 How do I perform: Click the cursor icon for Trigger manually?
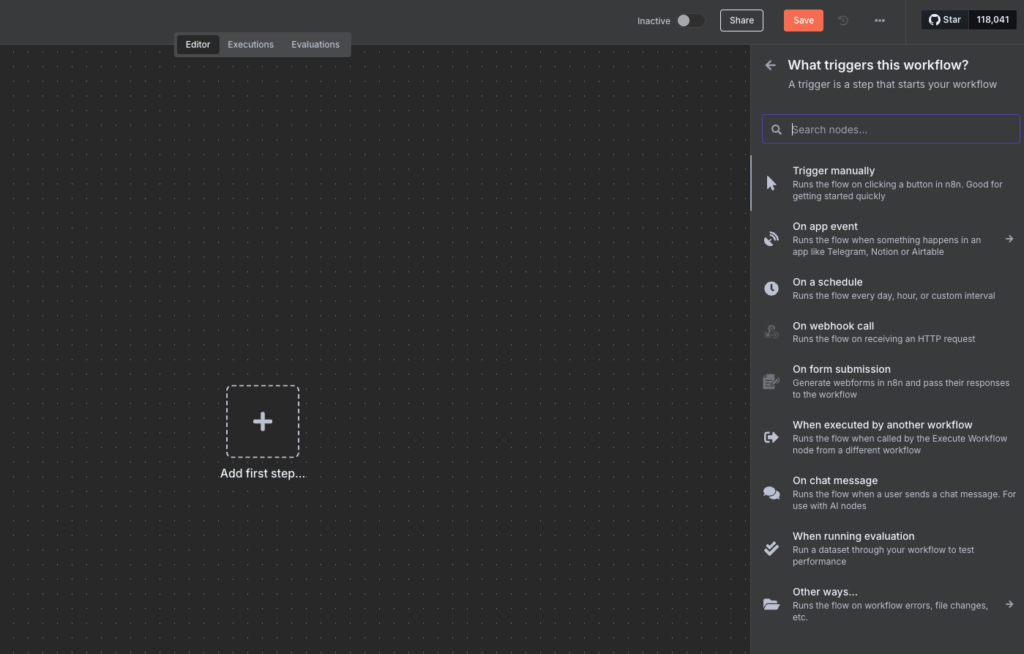point(771,183)
